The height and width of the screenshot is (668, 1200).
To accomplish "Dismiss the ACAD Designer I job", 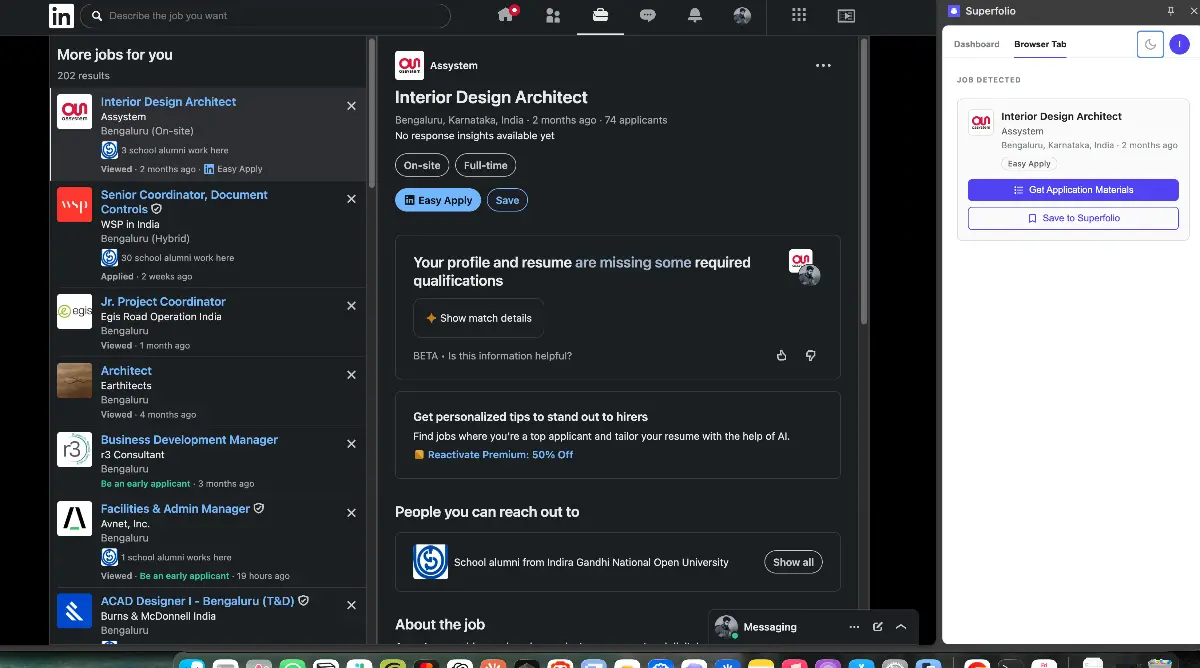I will click(x=351, y=605).
